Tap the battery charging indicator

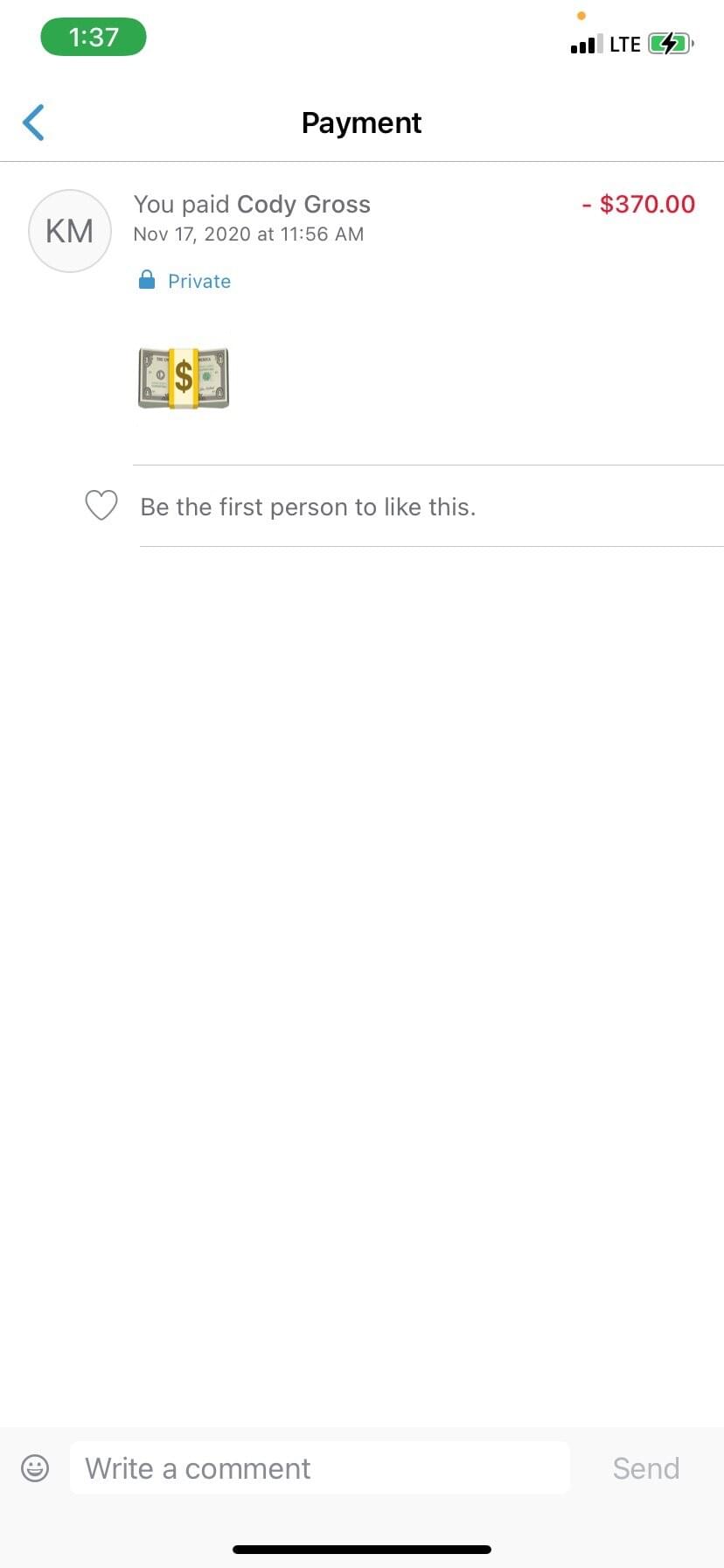671,43
